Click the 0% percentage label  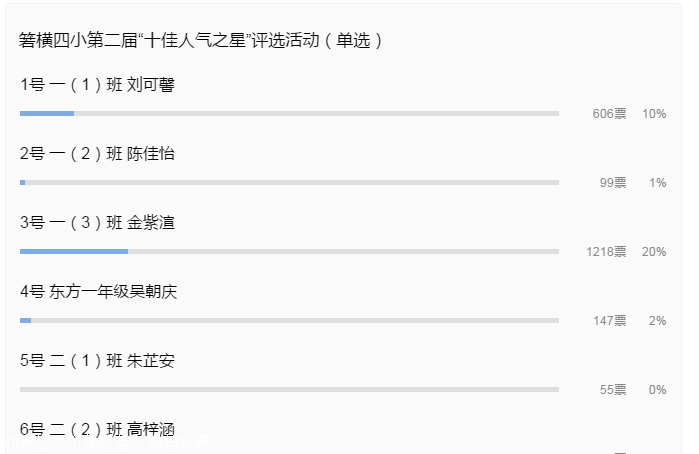click(657, 390)
